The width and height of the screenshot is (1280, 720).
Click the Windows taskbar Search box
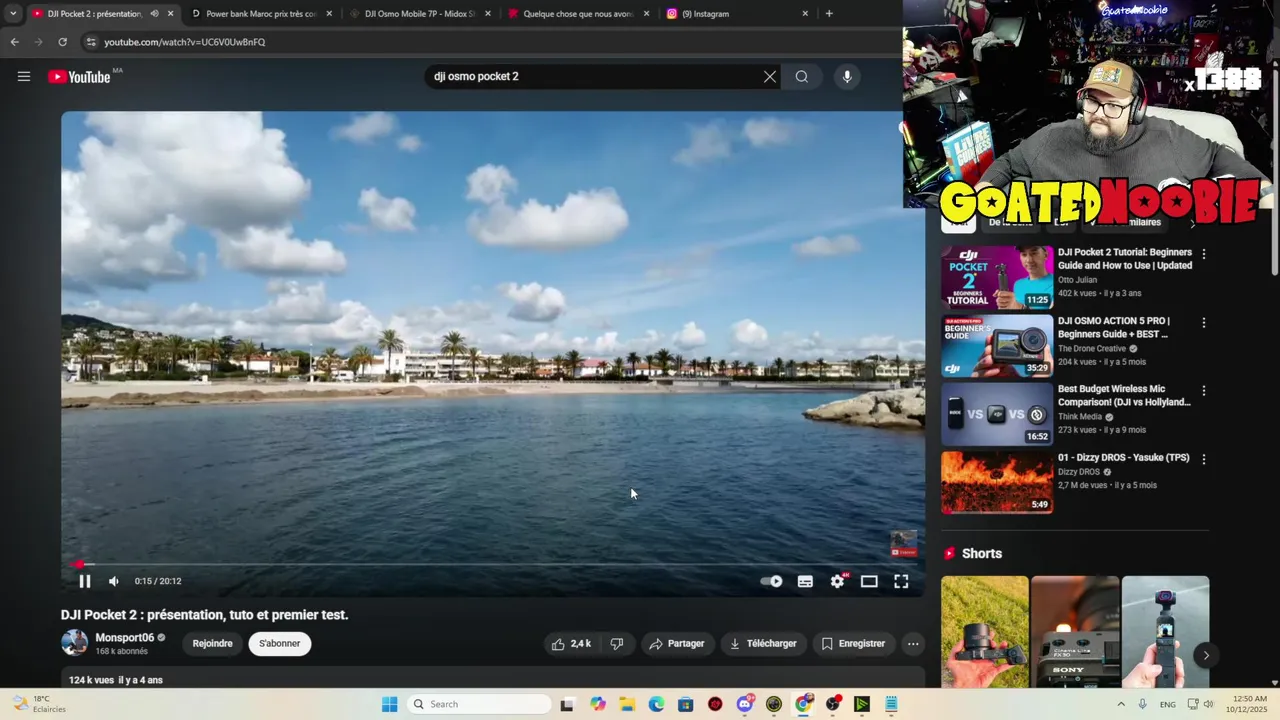tap(480, 704)
